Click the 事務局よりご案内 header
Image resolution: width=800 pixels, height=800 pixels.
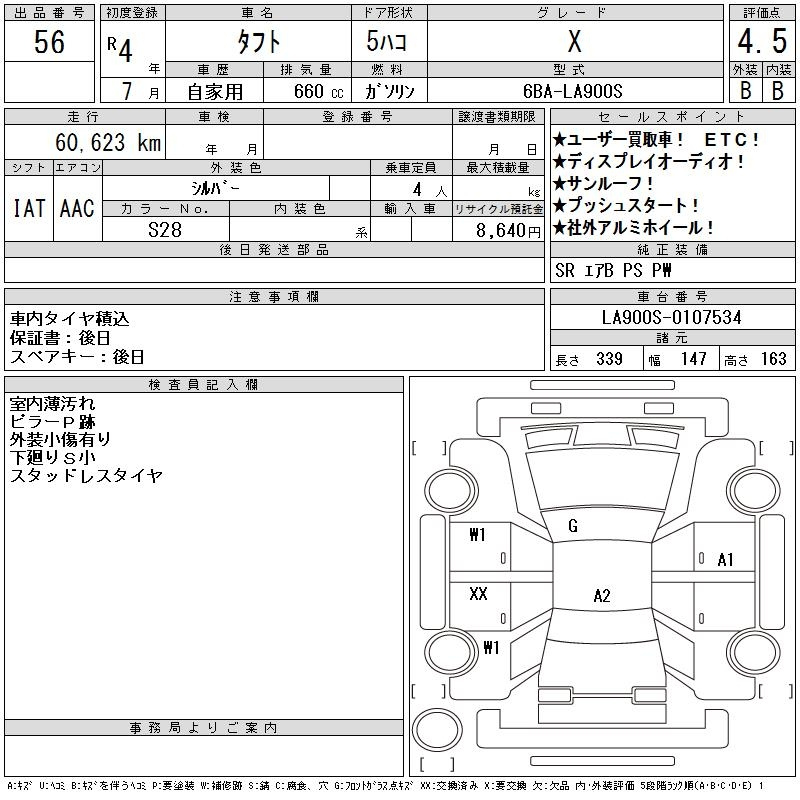[203, 728]
